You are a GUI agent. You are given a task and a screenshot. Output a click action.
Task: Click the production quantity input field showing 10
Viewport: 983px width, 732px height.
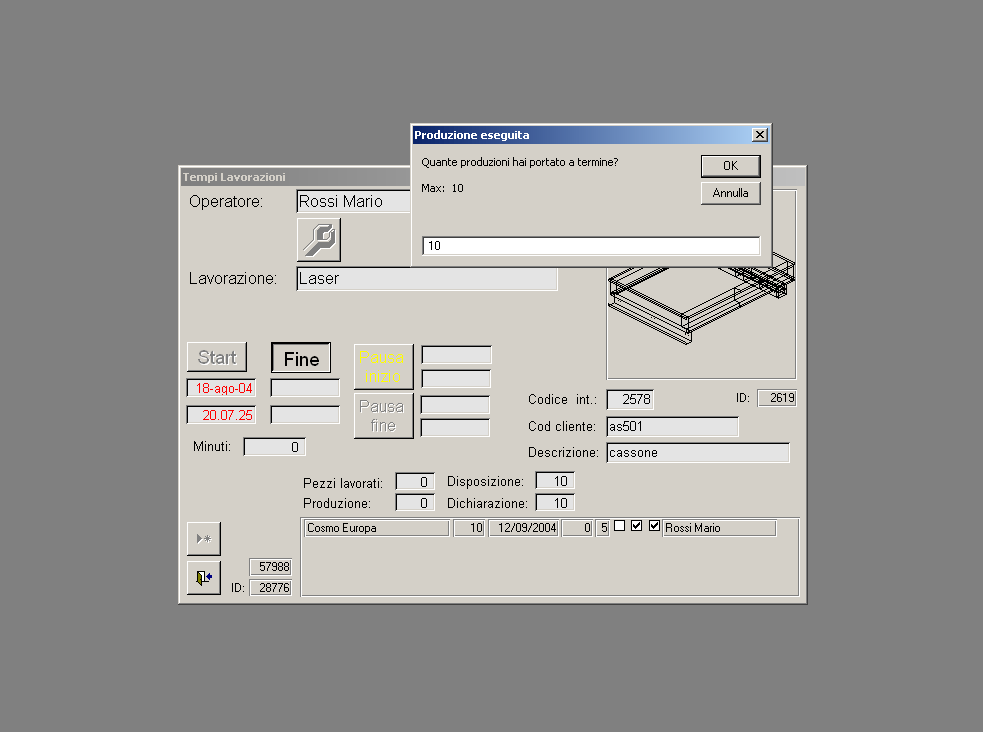tap(591, 246)
